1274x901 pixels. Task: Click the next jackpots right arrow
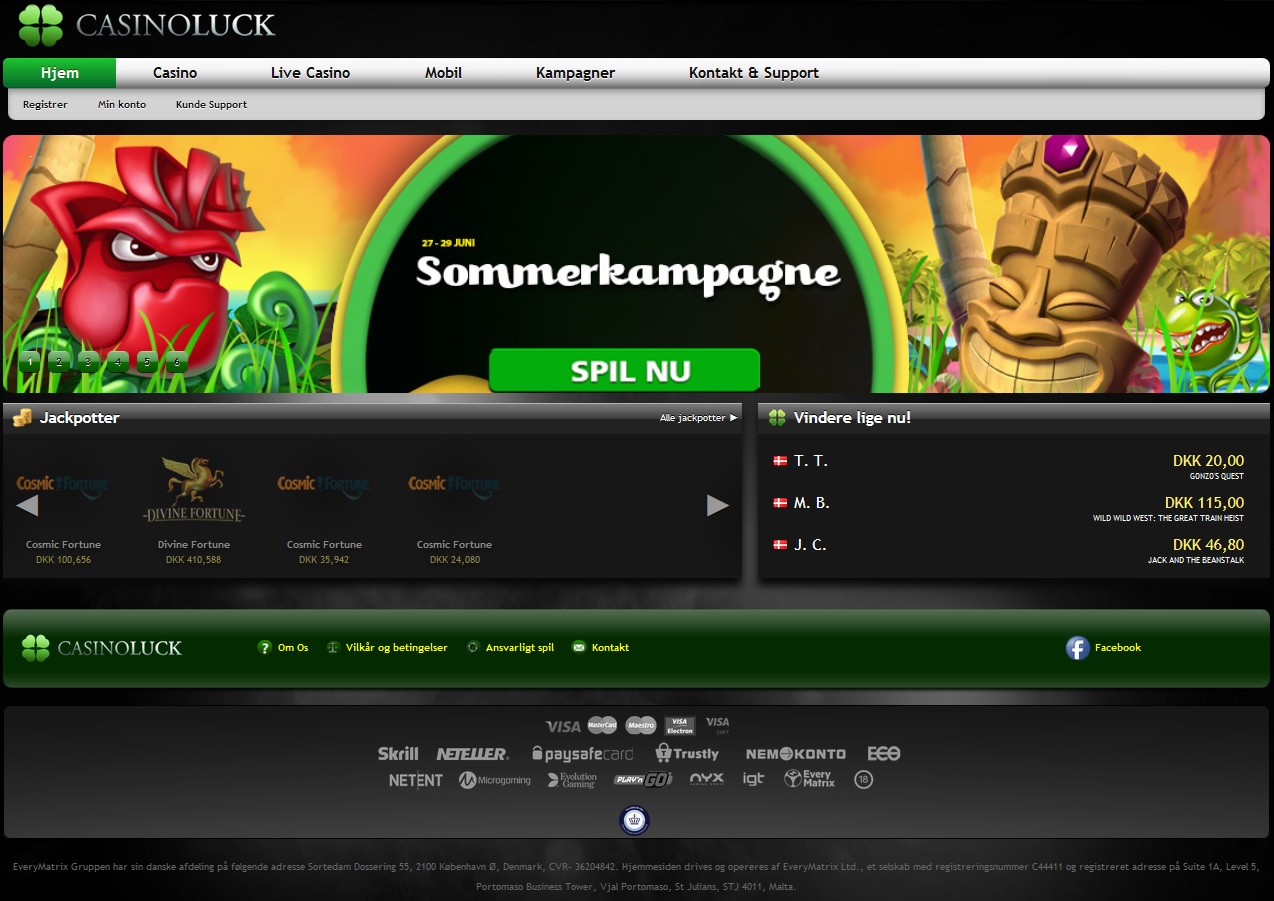[x=718, y=506]
